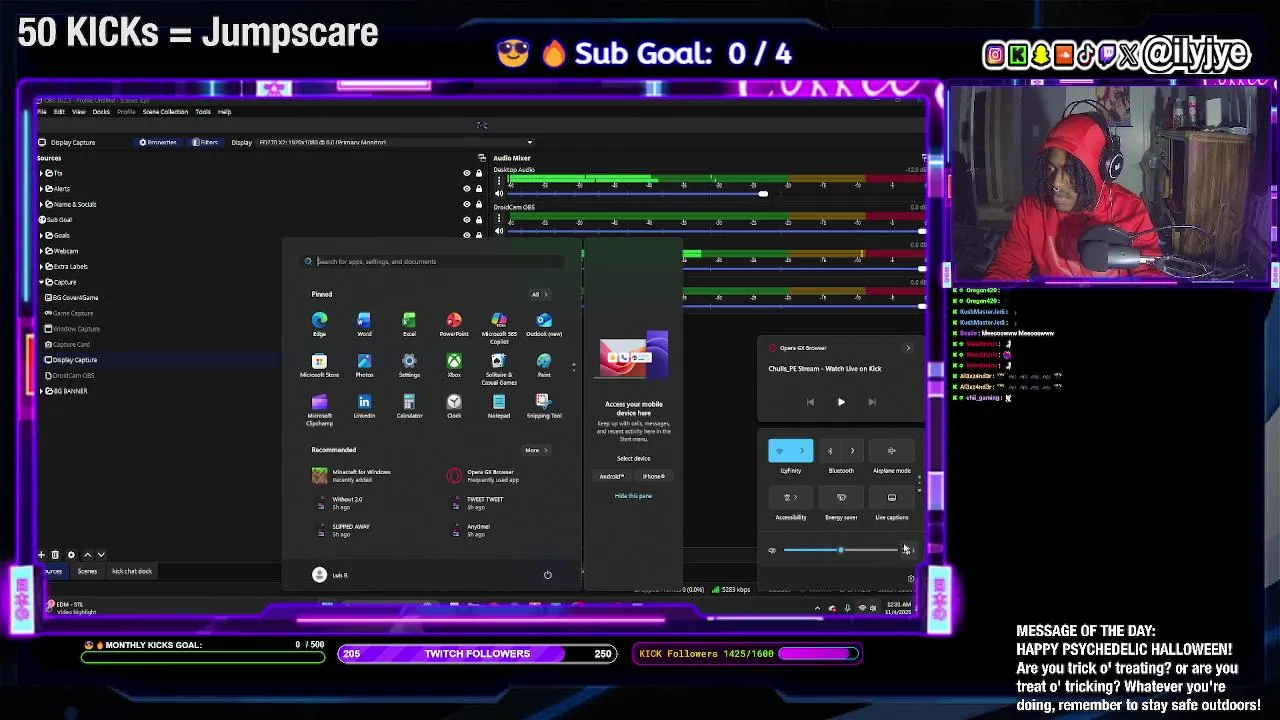
Task: Expand the BG BANNER group
Action: pyautogui.click(x=42, y=391)
